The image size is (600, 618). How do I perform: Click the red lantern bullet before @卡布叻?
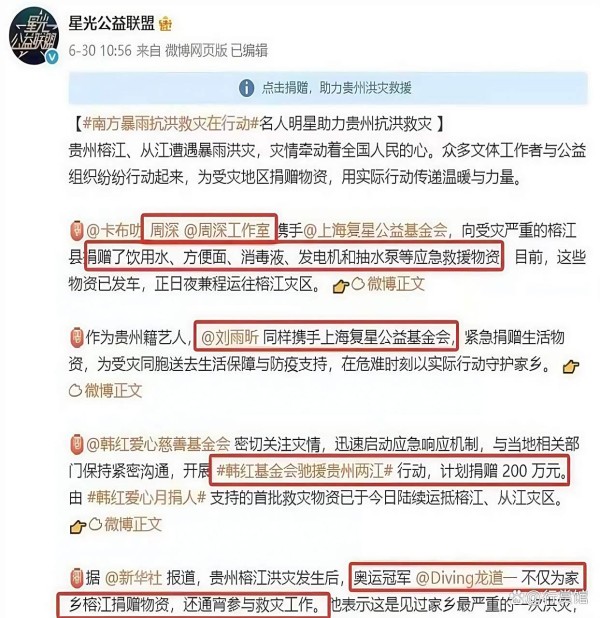(x=76, y=231)
